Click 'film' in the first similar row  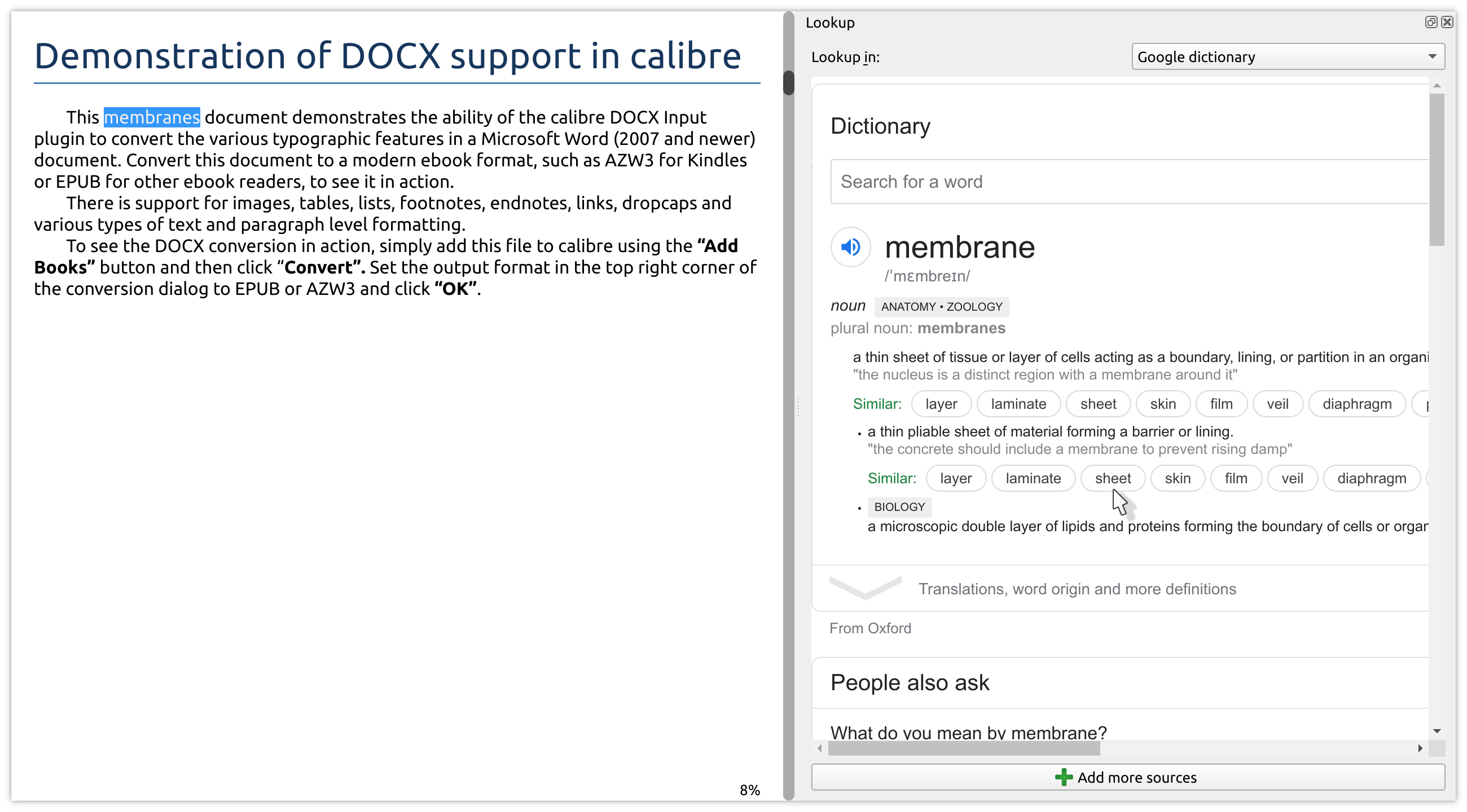click(1221, 404)
